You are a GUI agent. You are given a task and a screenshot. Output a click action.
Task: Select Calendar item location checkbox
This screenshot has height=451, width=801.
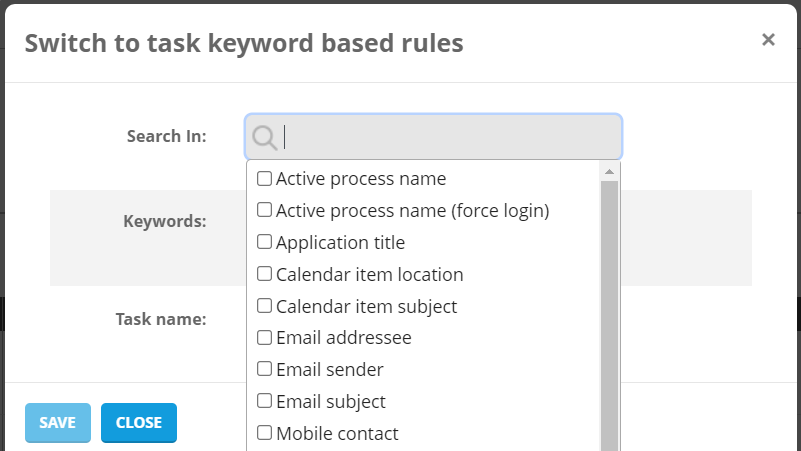tap(265, 274)
